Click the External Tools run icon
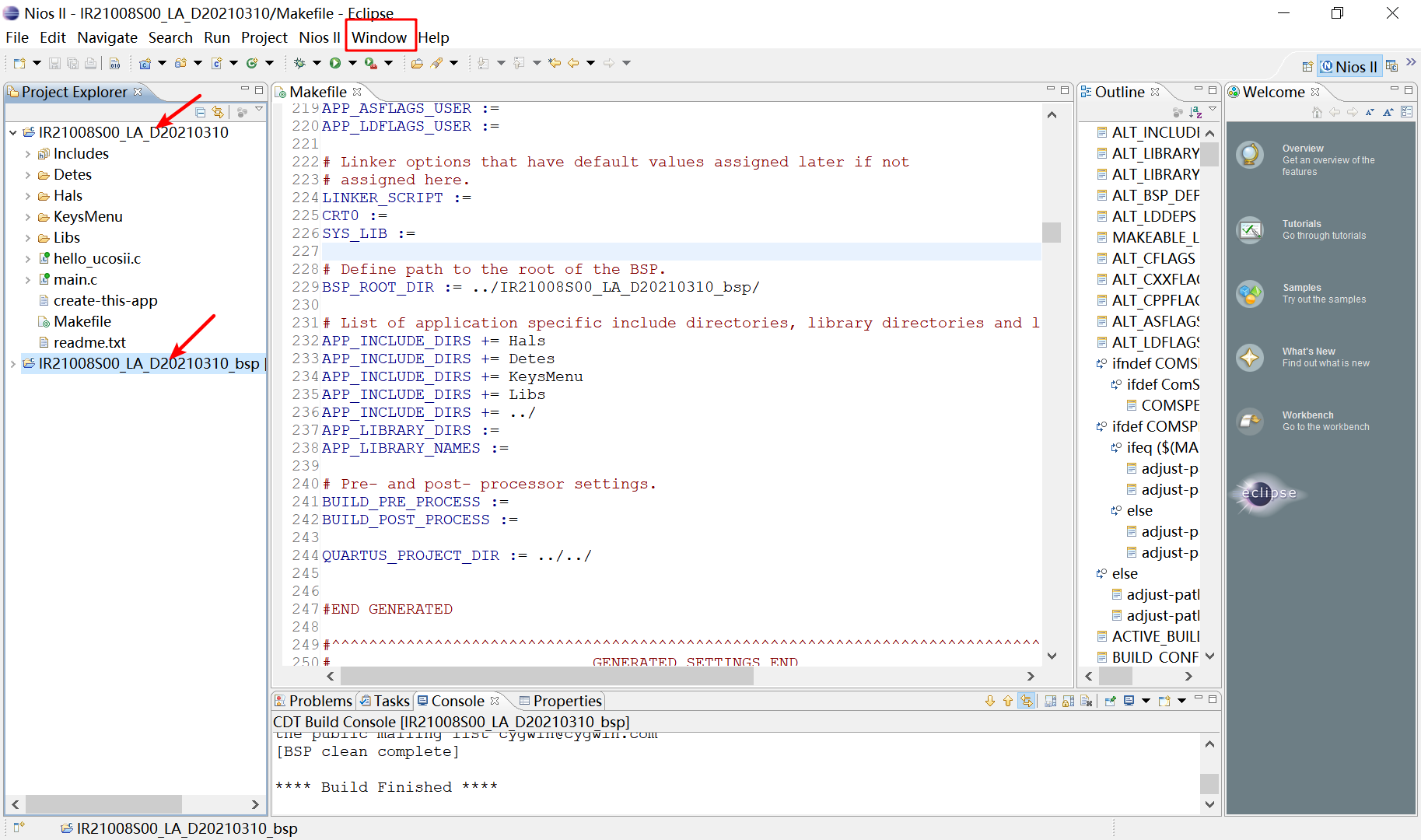This screenshot has width=1421, height=840. point(371,63)
